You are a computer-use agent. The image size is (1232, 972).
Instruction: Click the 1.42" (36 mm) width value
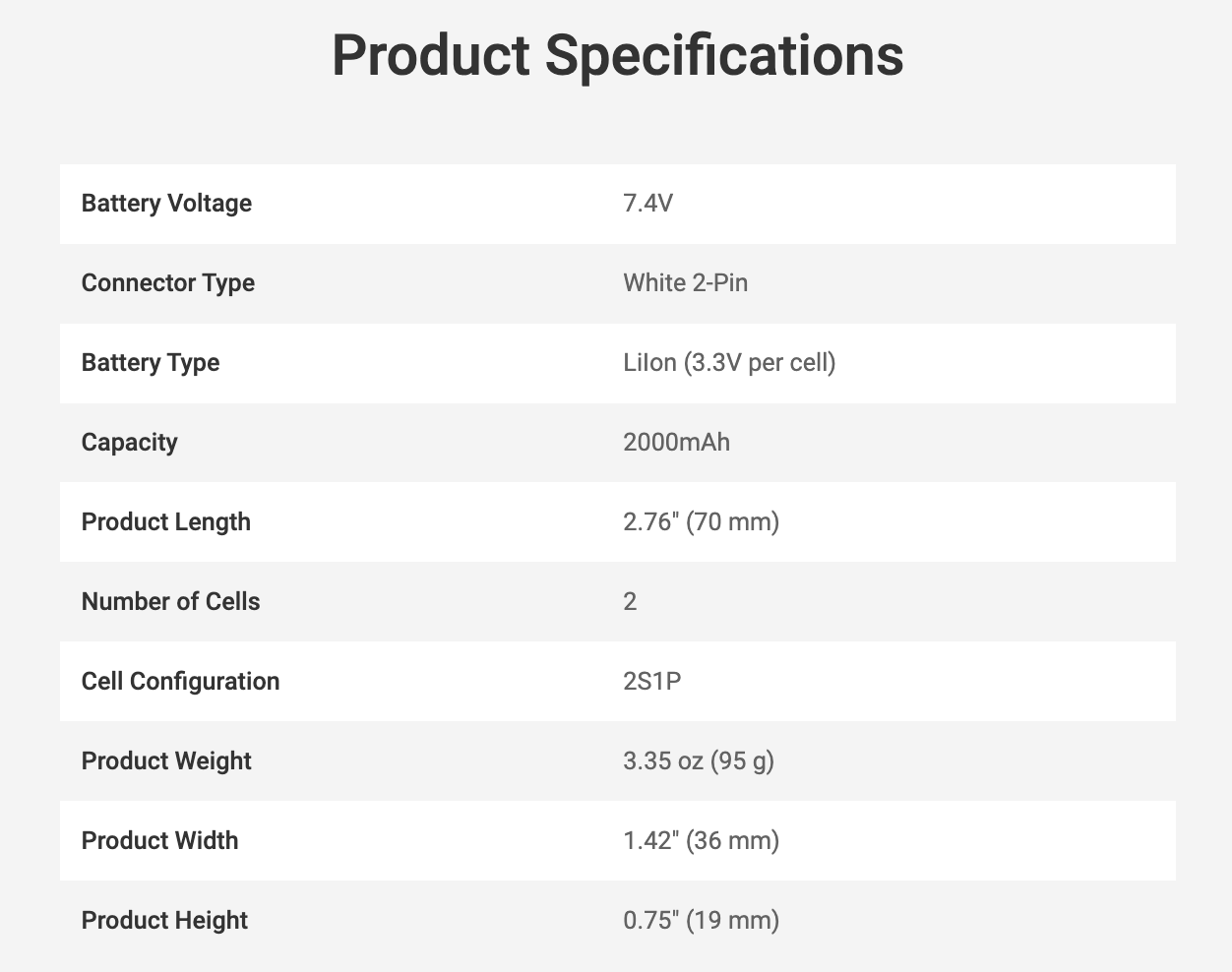(x=701, y=841)
